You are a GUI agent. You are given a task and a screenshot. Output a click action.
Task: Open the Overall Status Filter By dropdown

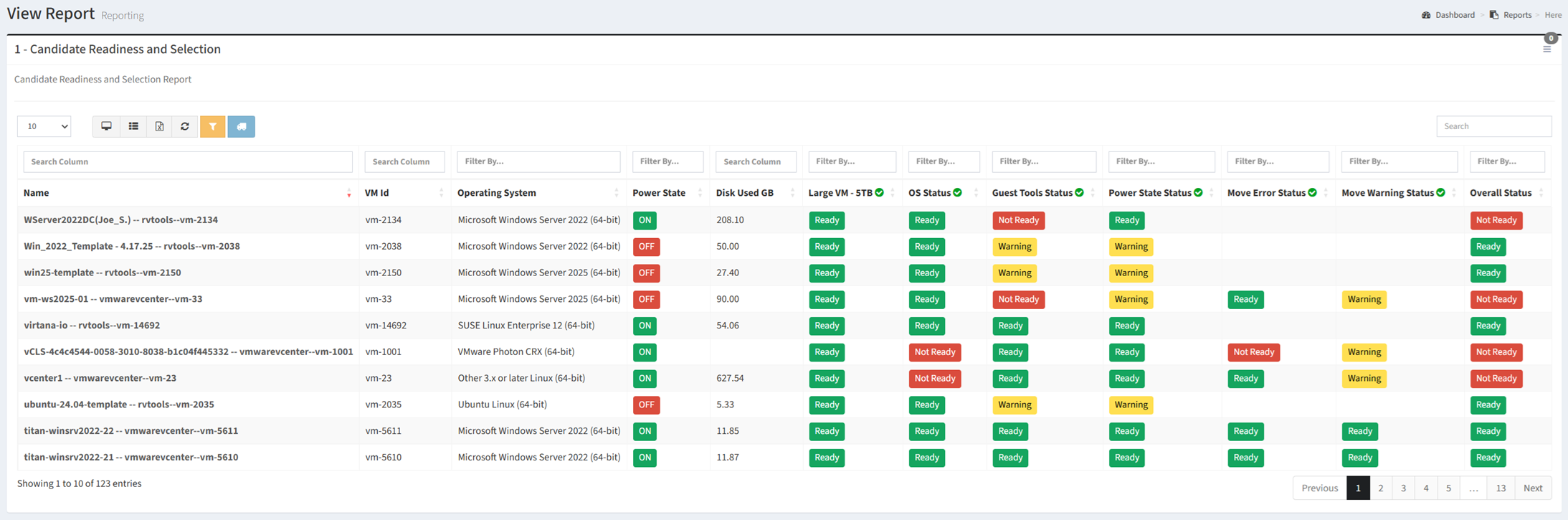coord(1507,161)
